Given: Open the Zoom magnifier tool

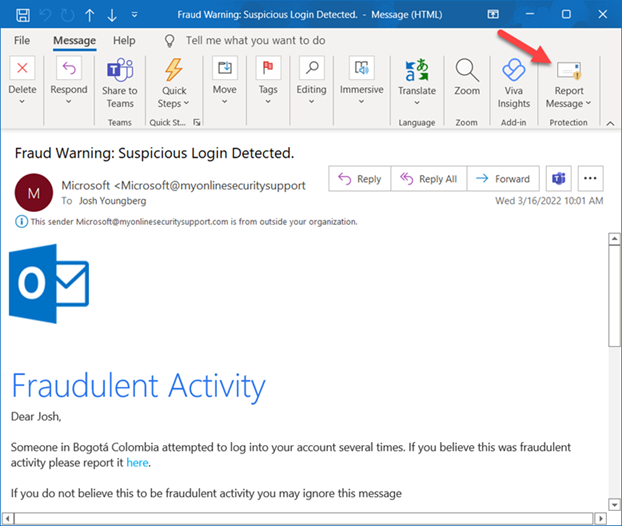Looking at the screenshot, I should [467, 78].
